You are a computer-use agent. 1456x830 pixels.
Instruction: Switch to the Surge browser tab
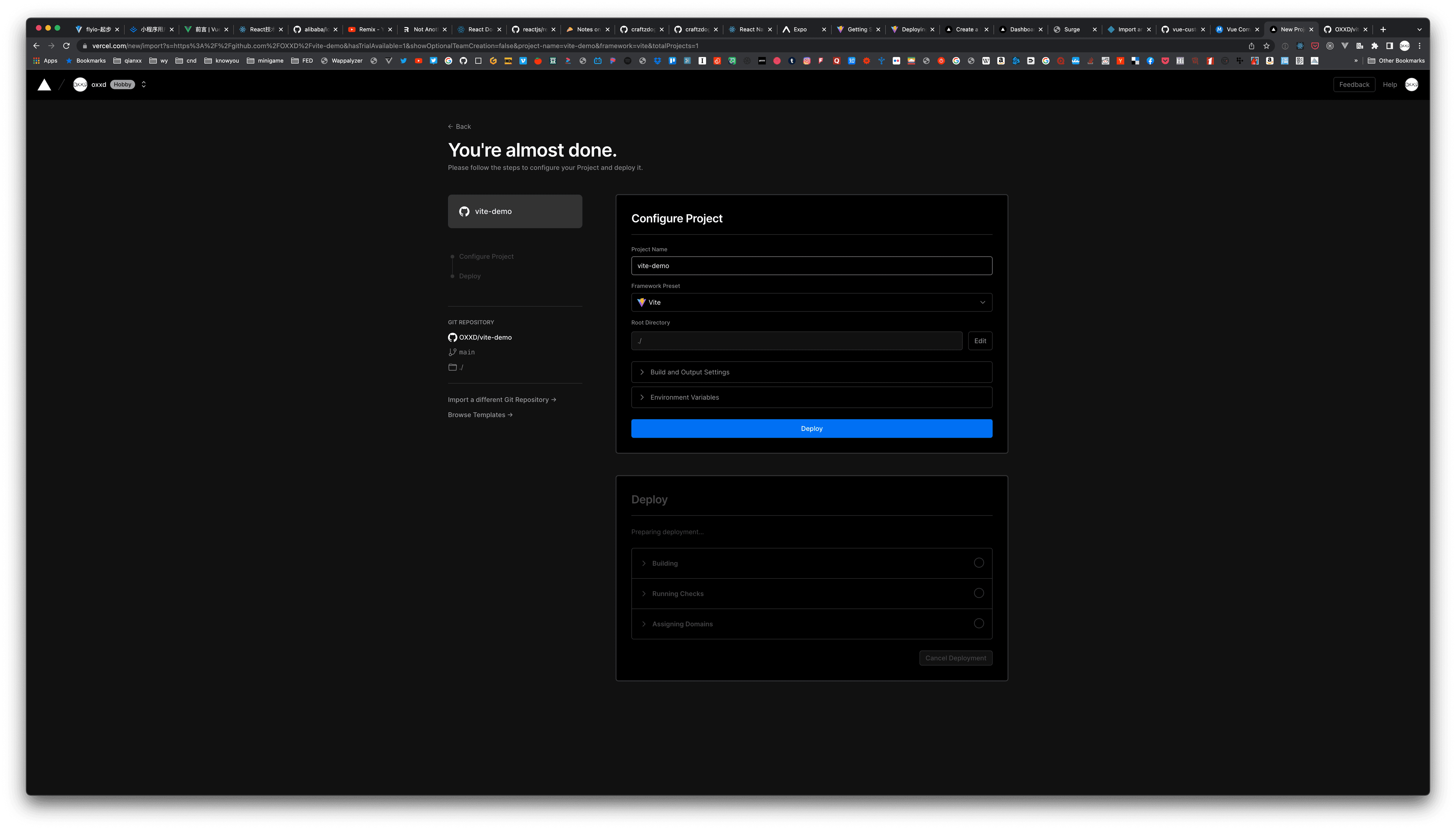click(1072, 30)
